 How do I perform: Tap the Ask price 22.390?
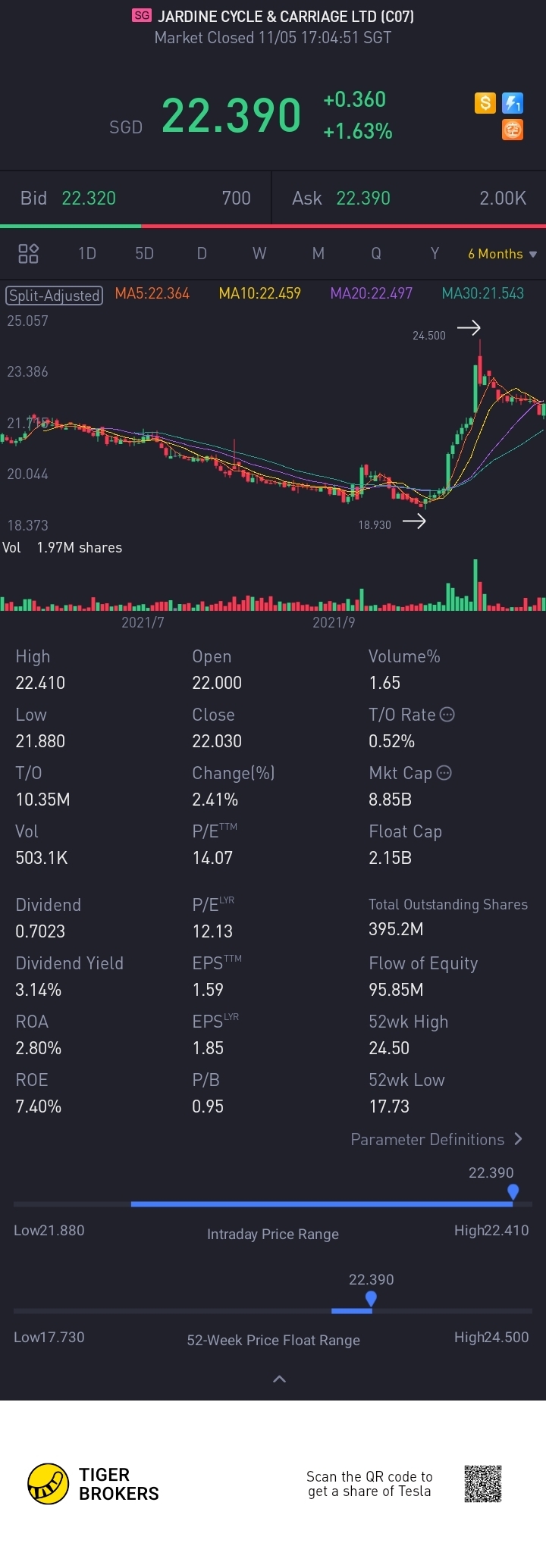[363, 198]
